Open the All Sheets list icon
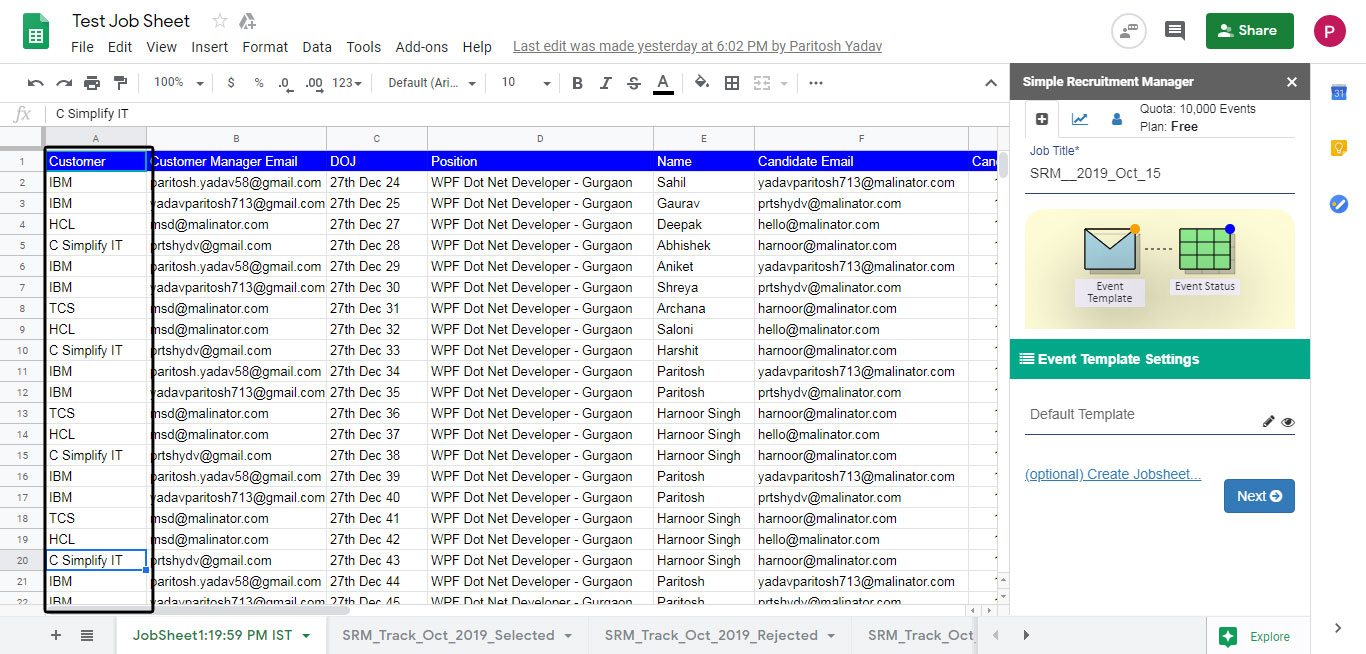Screen dimensions: 1366x654 point(87,635)
